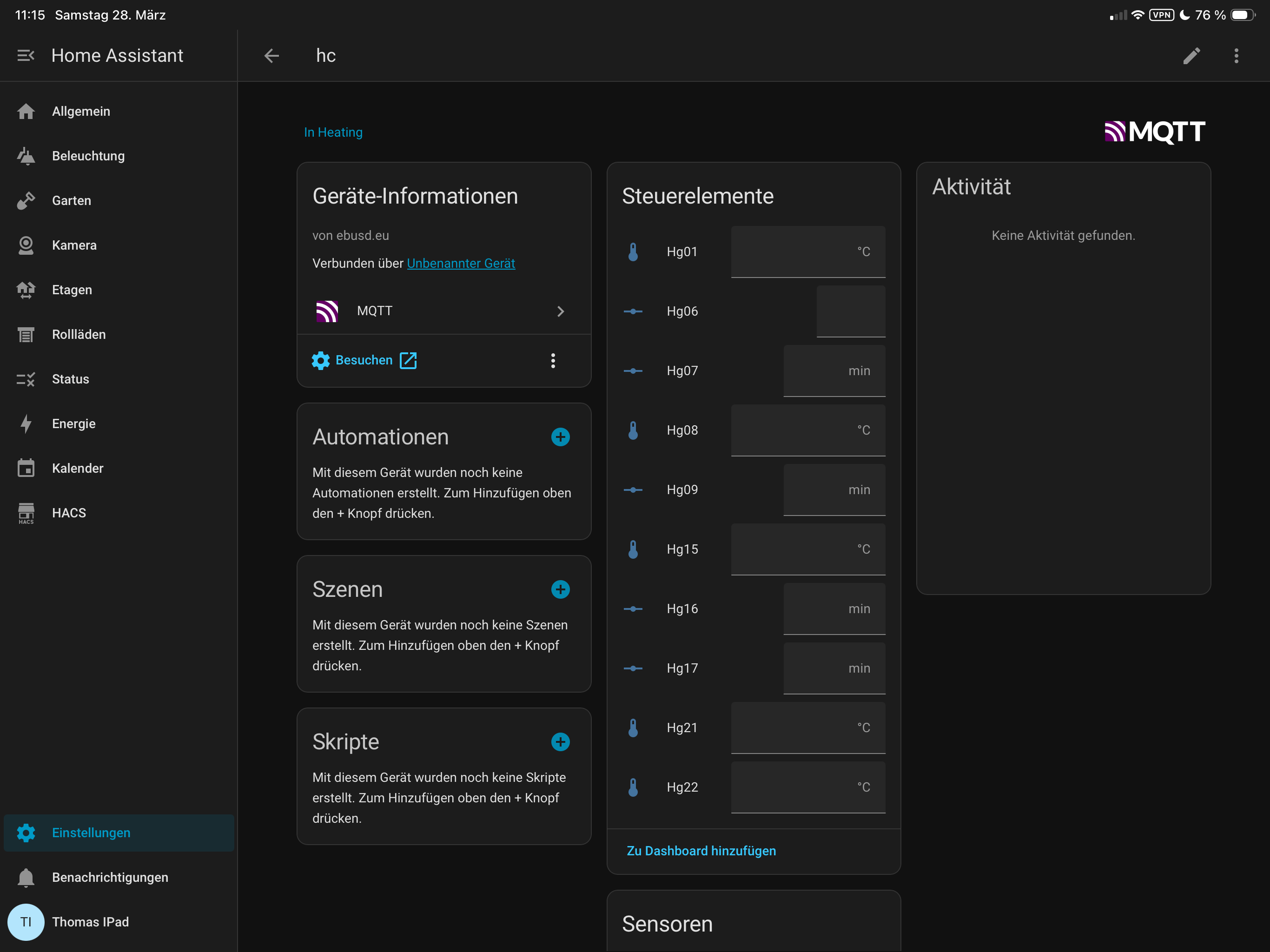This screenshot has width=1270, height=952.
Task: Open HACS store
Action: pos(119,513)
